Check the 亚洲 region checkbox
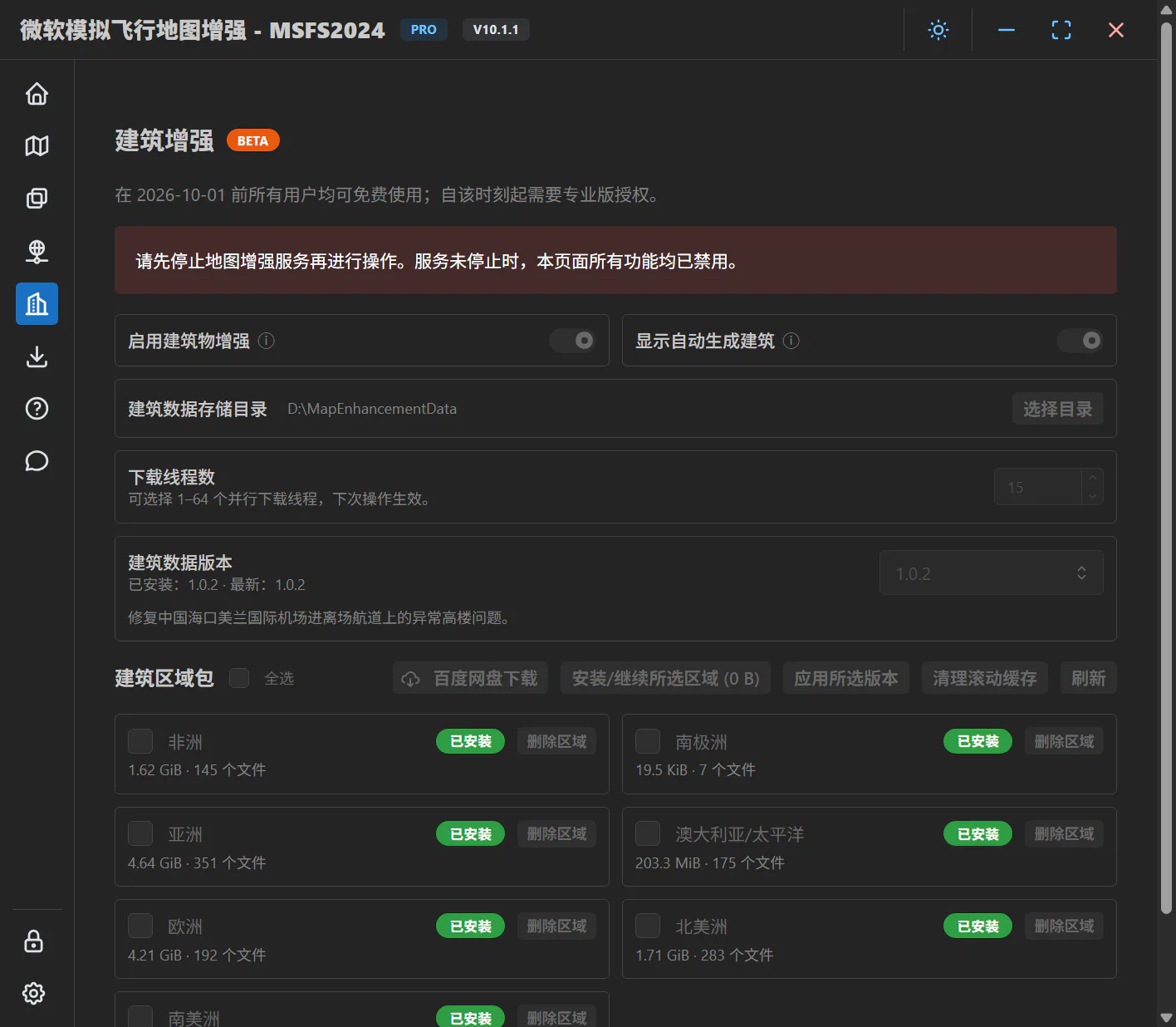The image size is (1176, 1027). click(140, 833)
